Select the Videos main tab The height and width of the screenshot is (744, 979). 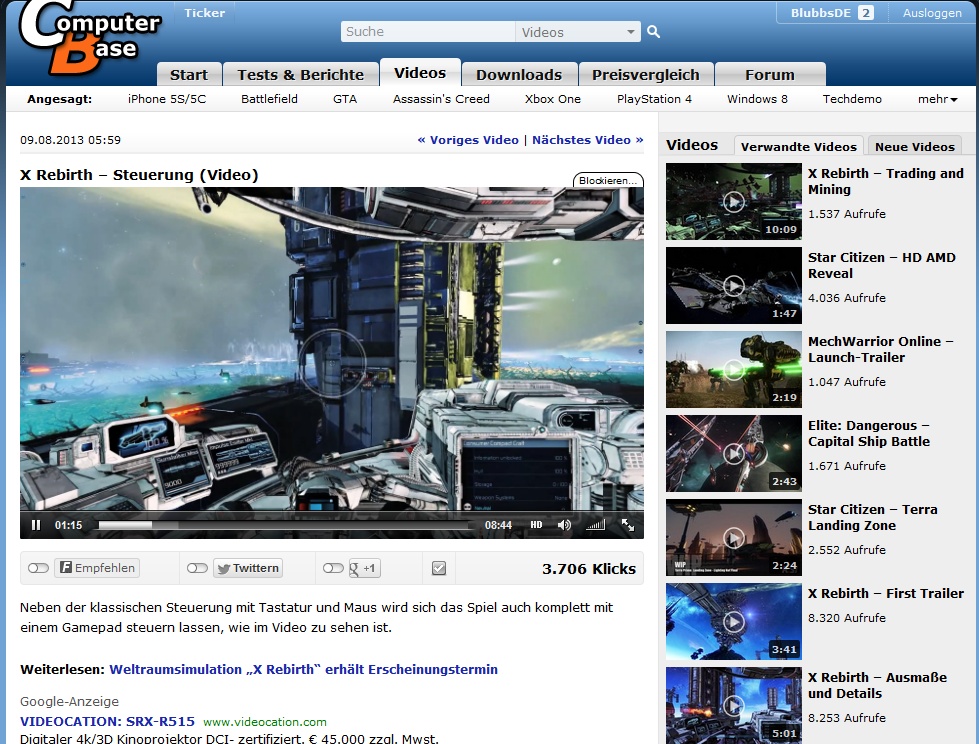coord(420,72)
